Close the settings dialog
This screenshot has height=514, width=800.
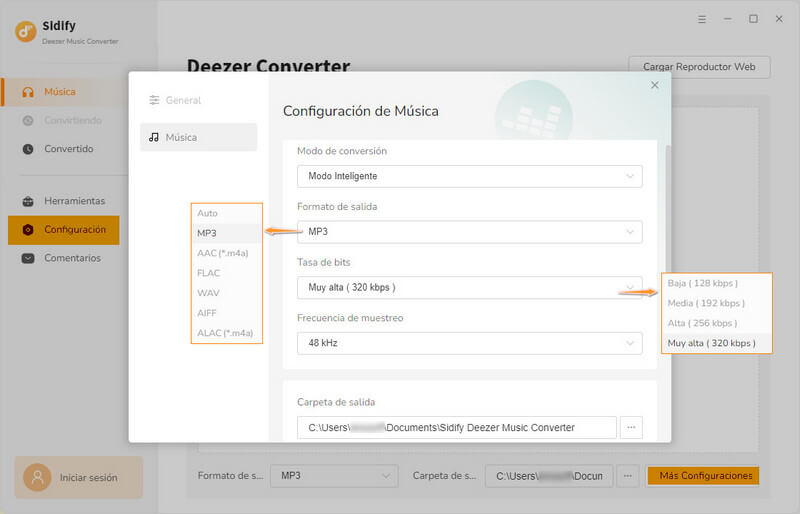pos(655,85)
